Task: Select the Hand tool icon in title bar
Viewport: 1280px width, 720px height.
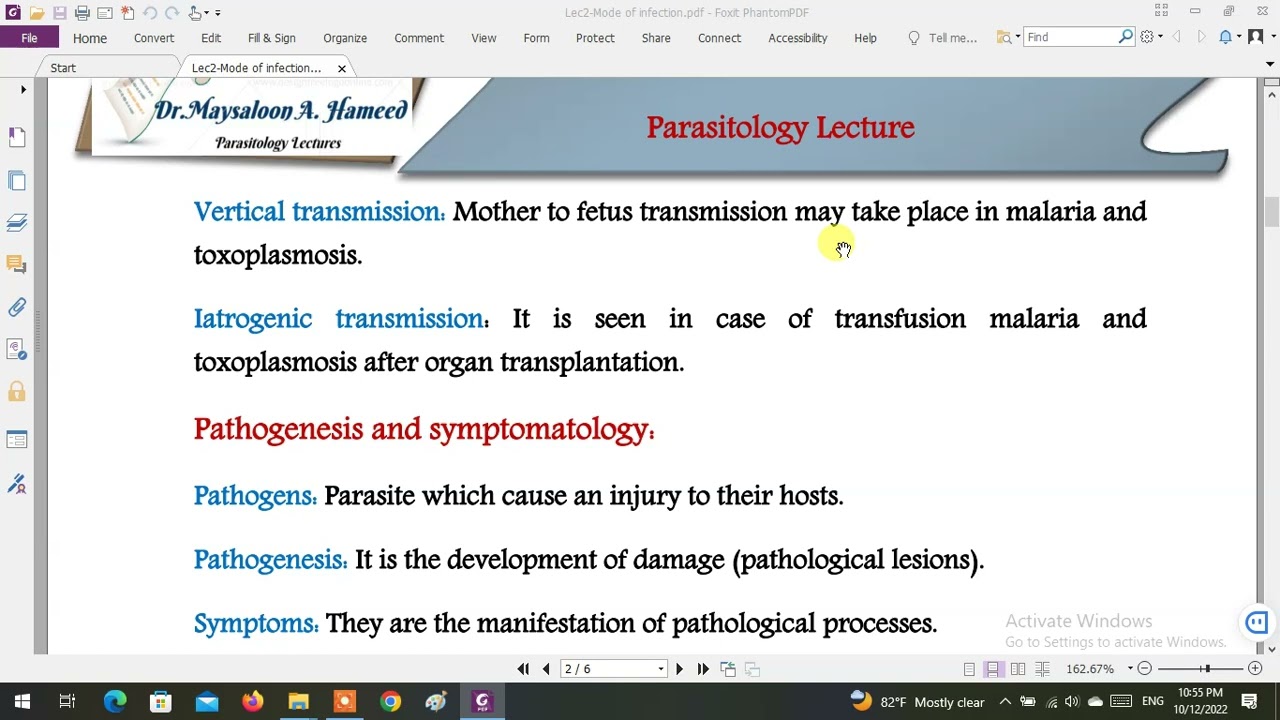Action: click(x=195, y=13)
